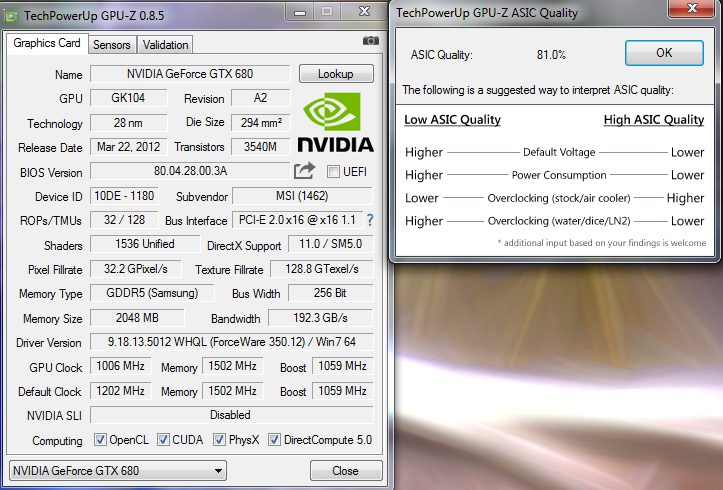Click the Close button in GPU-Z
This screenshot has width=723, height=490.
346,471
